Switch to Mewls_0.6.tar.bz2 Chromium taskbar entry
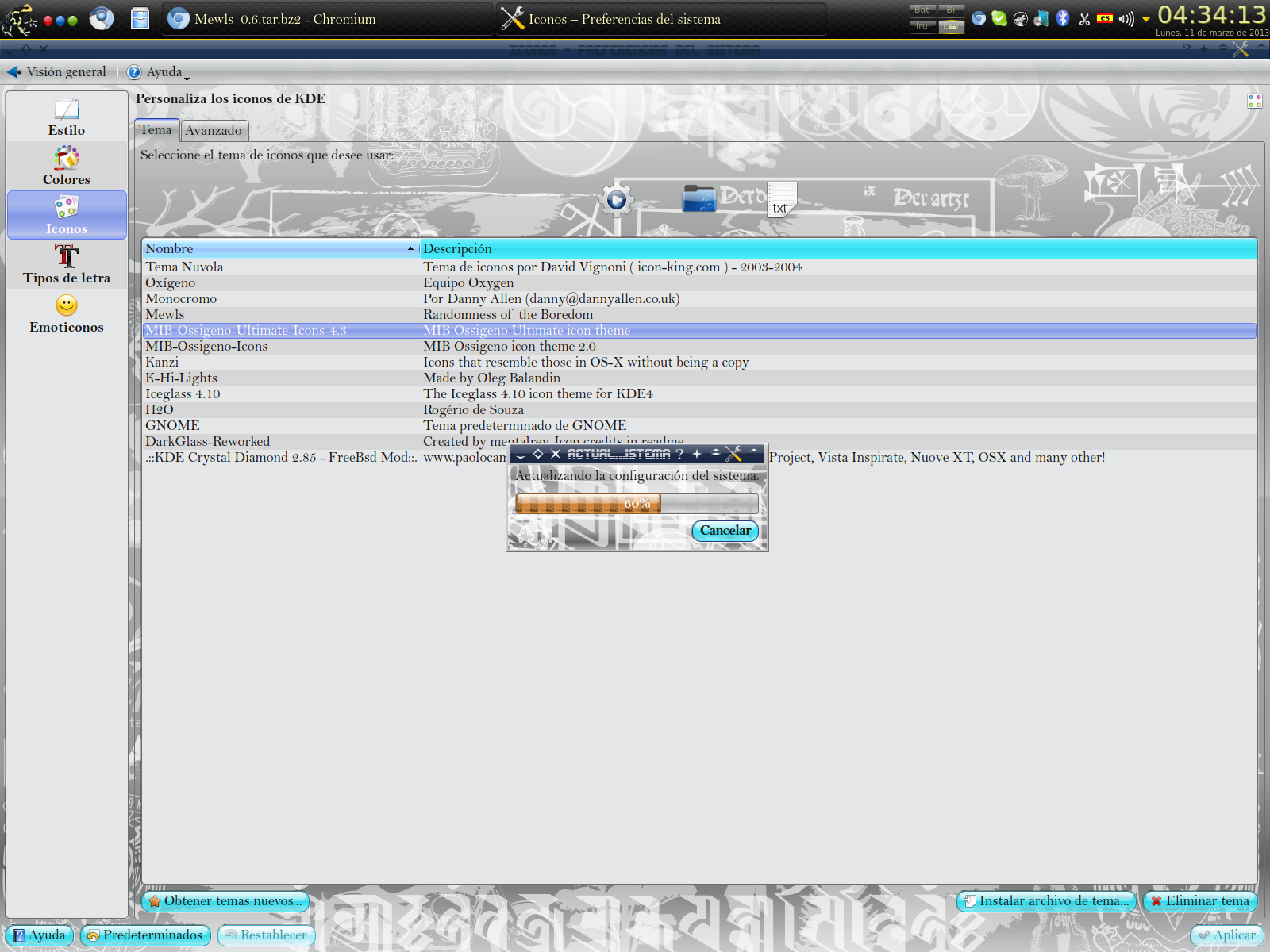Viewport: 1270px width, 952px height. coord(327,19)
